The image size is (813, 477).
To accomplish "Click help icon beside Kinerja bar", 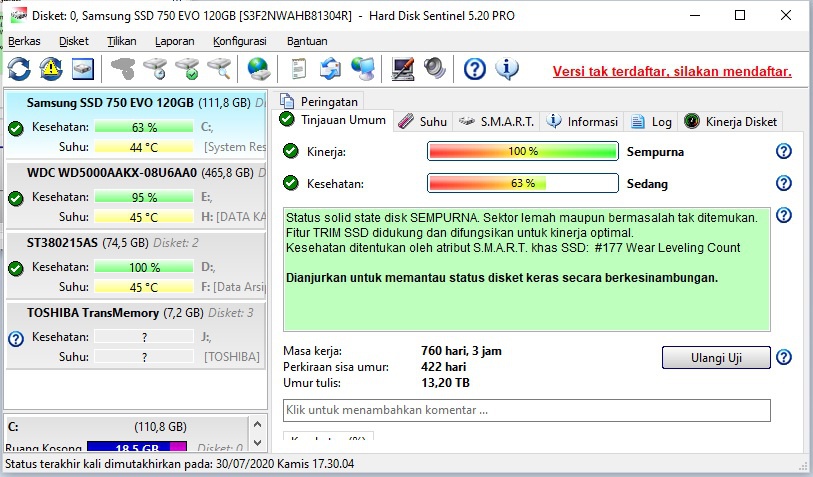I will [x=783, y=151].
